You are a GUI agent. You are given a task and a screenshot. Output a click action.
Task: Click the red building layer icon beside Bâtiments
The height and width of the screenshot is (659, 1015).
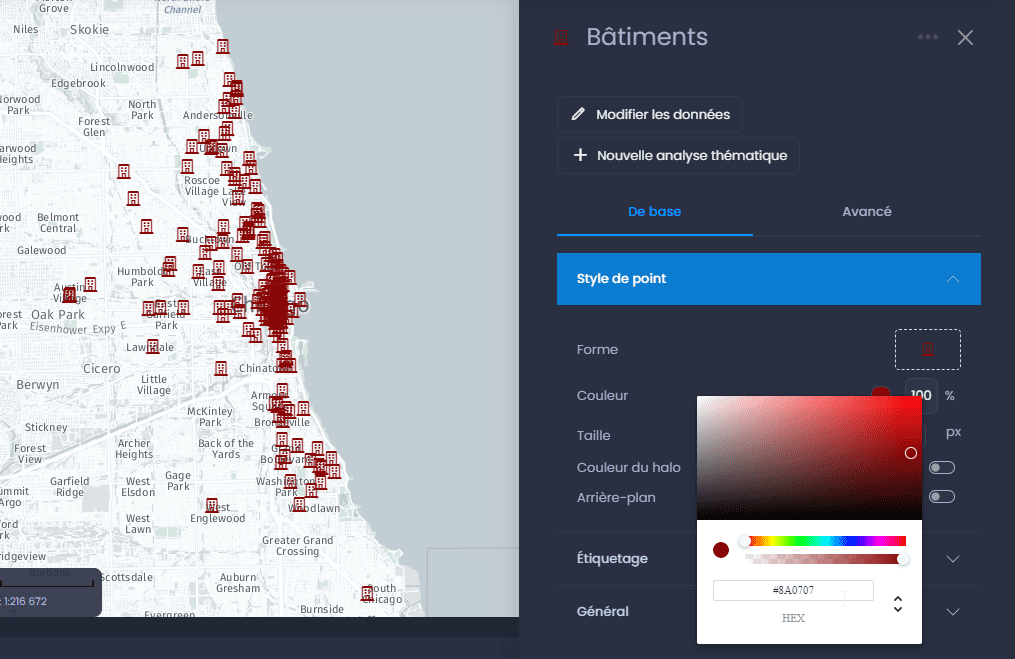coord(561,38)
